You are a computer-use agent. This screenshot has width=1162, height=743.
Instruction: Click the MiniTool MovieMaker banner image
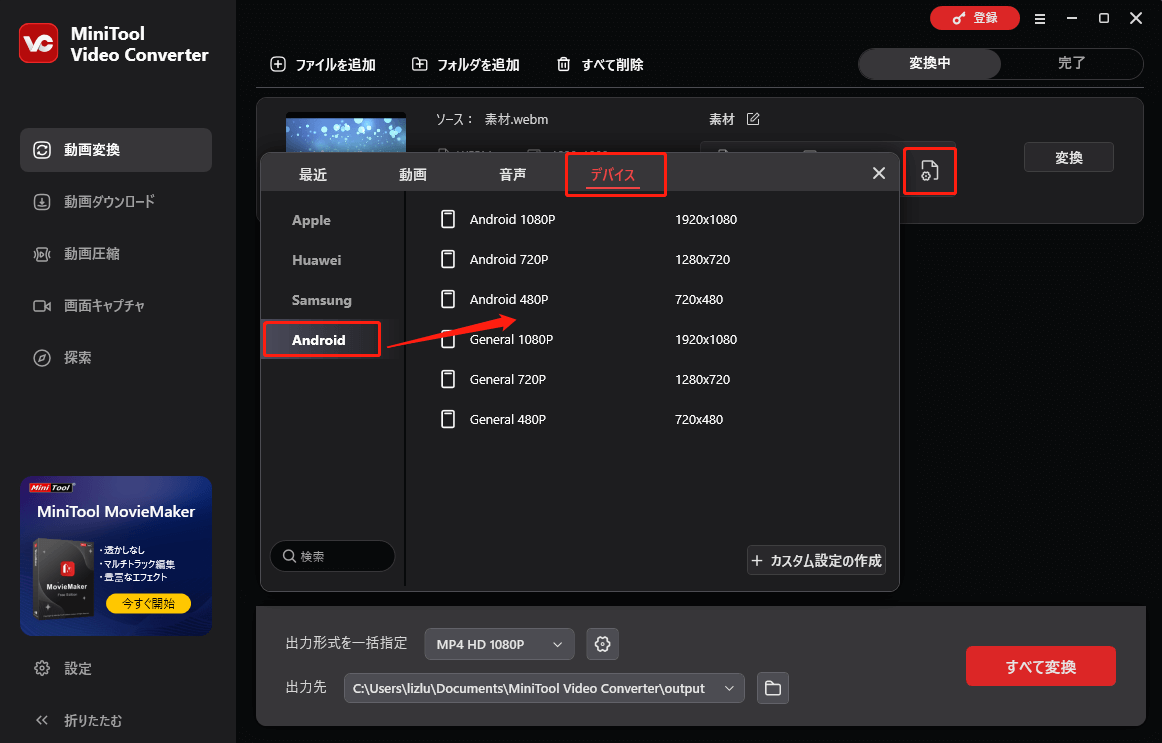click(x=116, y=556)
